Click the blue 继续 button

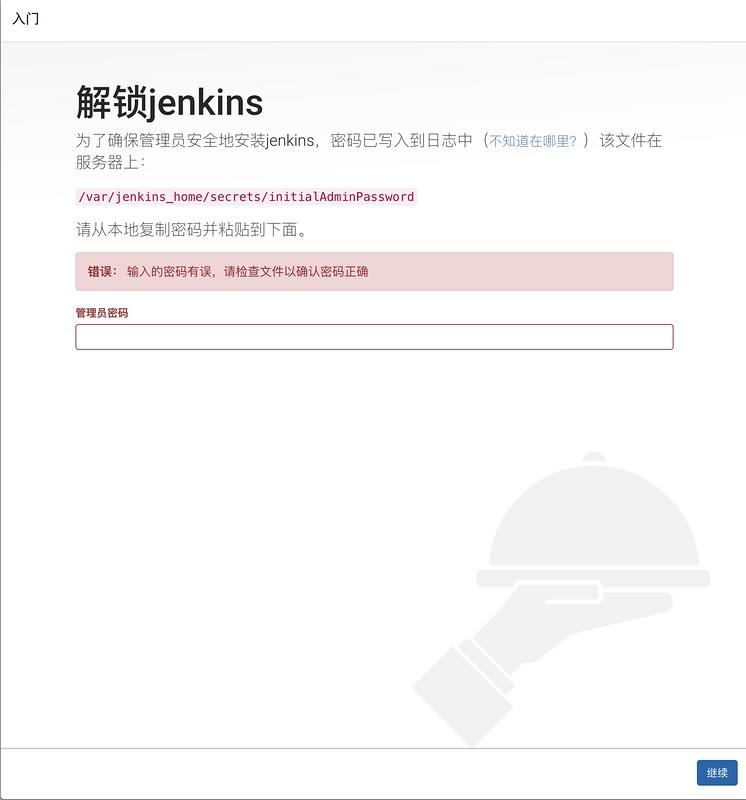(x=717, y=772)
